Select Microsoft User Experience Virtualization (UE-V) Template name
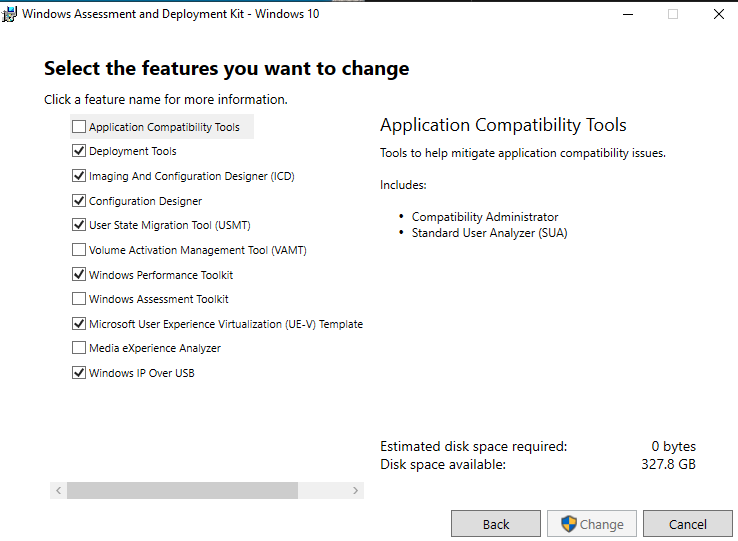The width and height of the screenshot is (738, 541). tap(226, 324)
